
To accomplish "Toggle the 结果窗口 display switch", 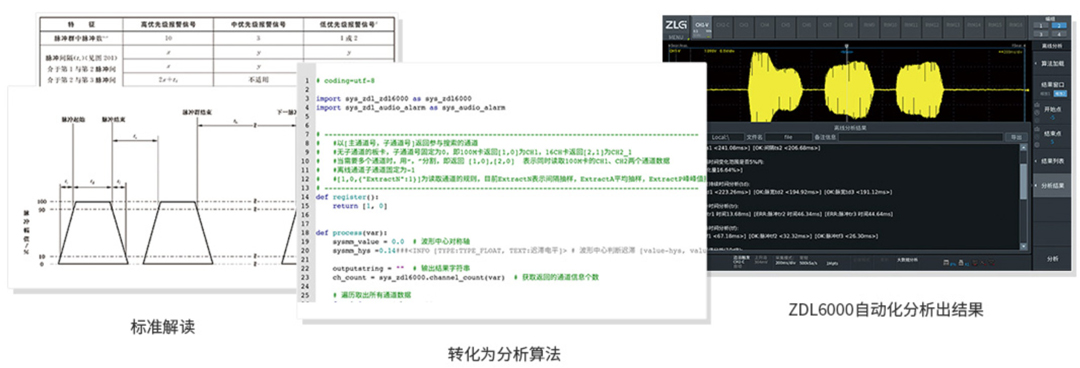I will coord(1052,94).
